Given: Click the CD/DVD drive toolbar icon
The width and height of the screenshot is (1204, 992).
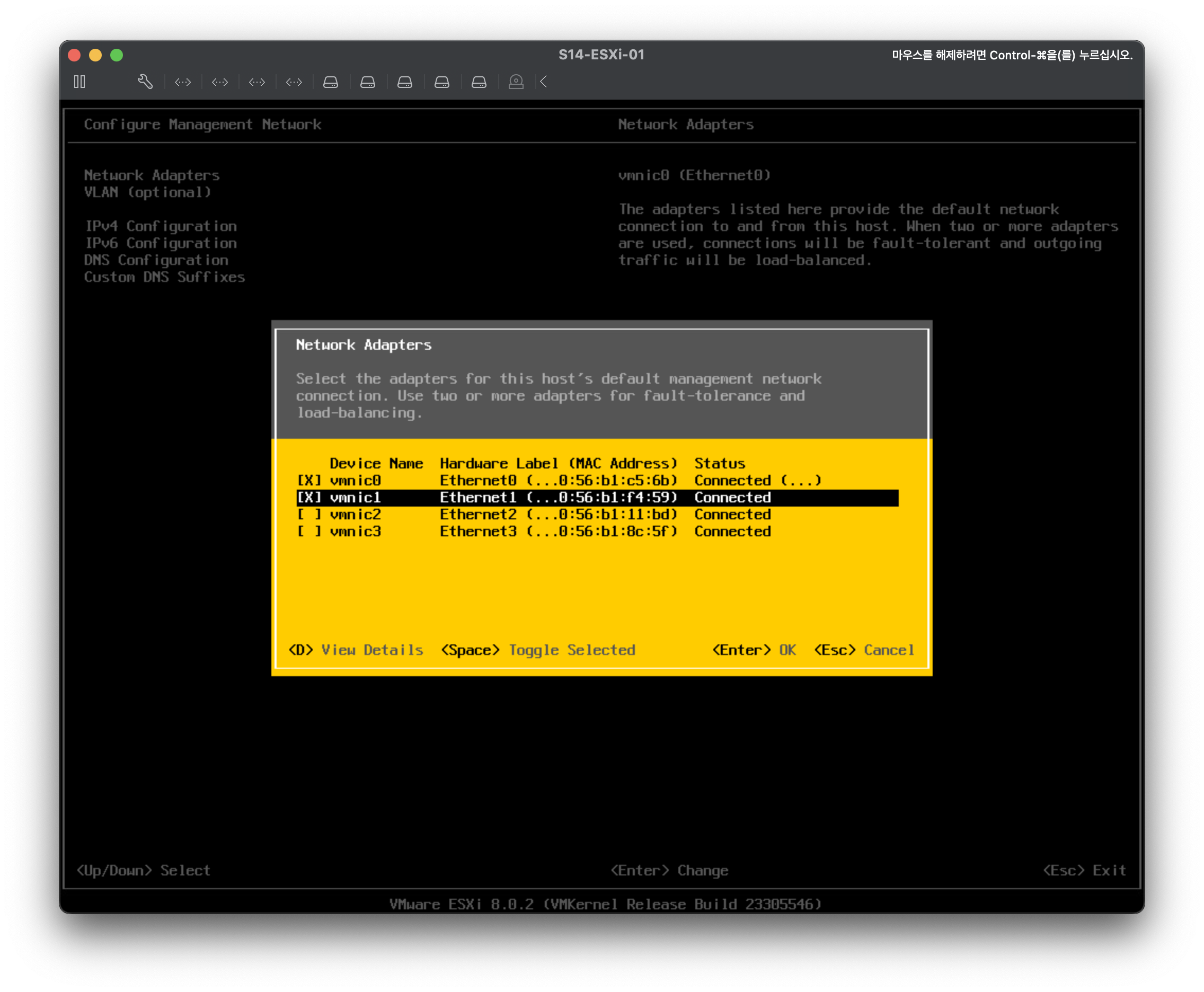Looking at the screenshot, I should pyautogui.click(x=516, y=82).
